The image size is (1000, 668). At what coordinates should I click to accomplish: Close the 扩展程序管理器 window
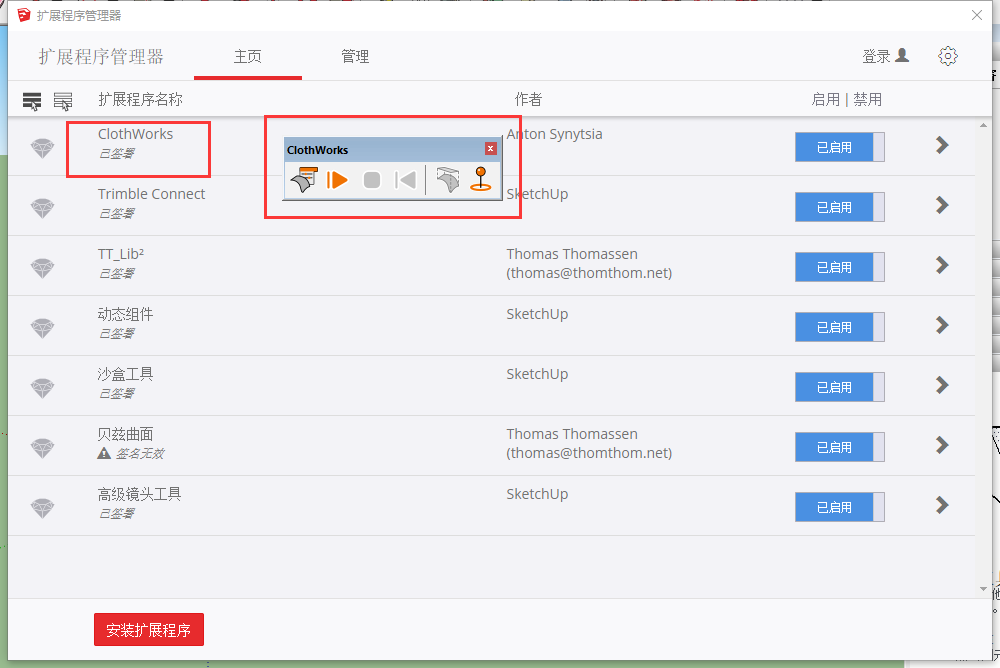point(976,15)
